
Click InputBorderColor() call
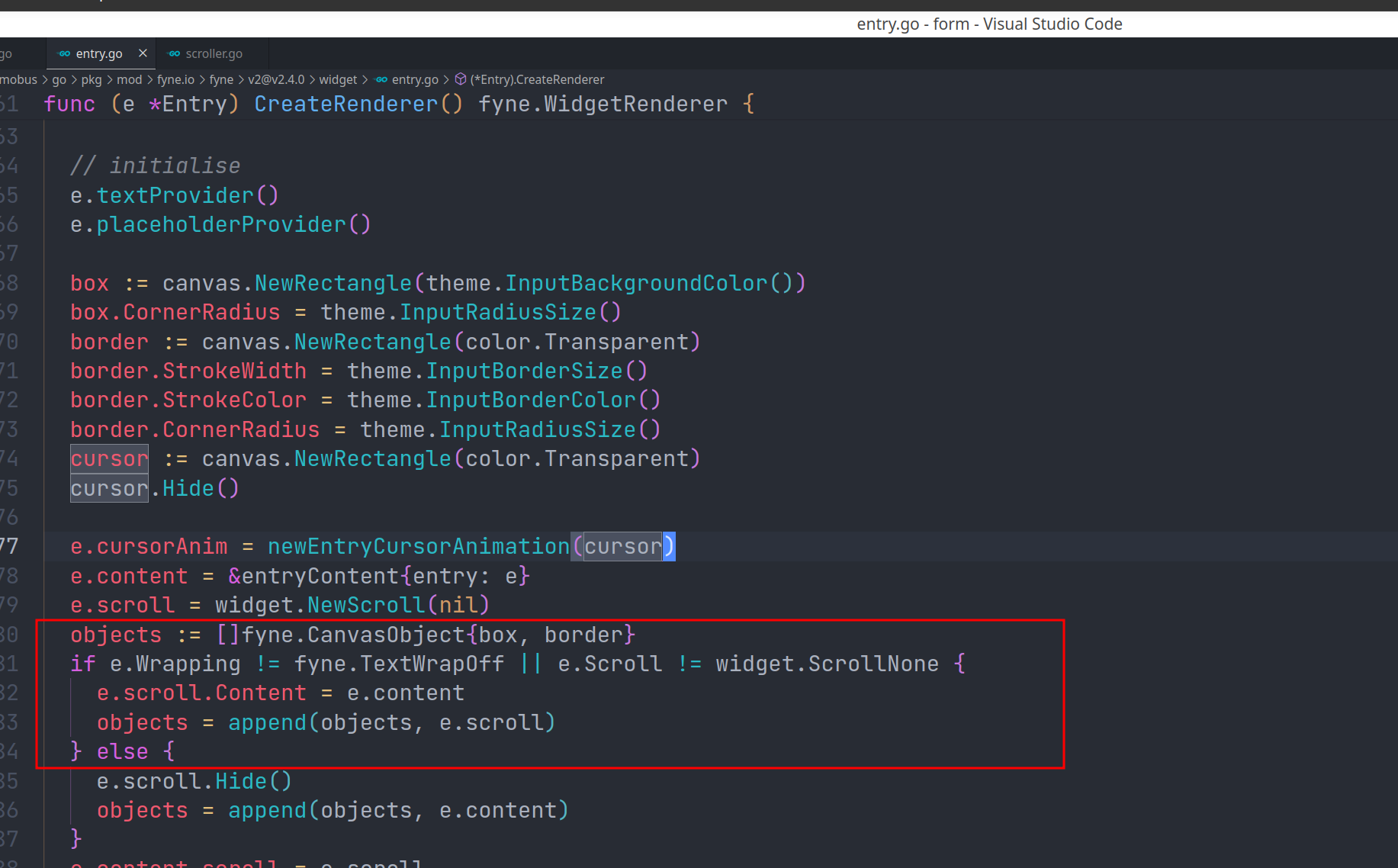tap(543, 400)
